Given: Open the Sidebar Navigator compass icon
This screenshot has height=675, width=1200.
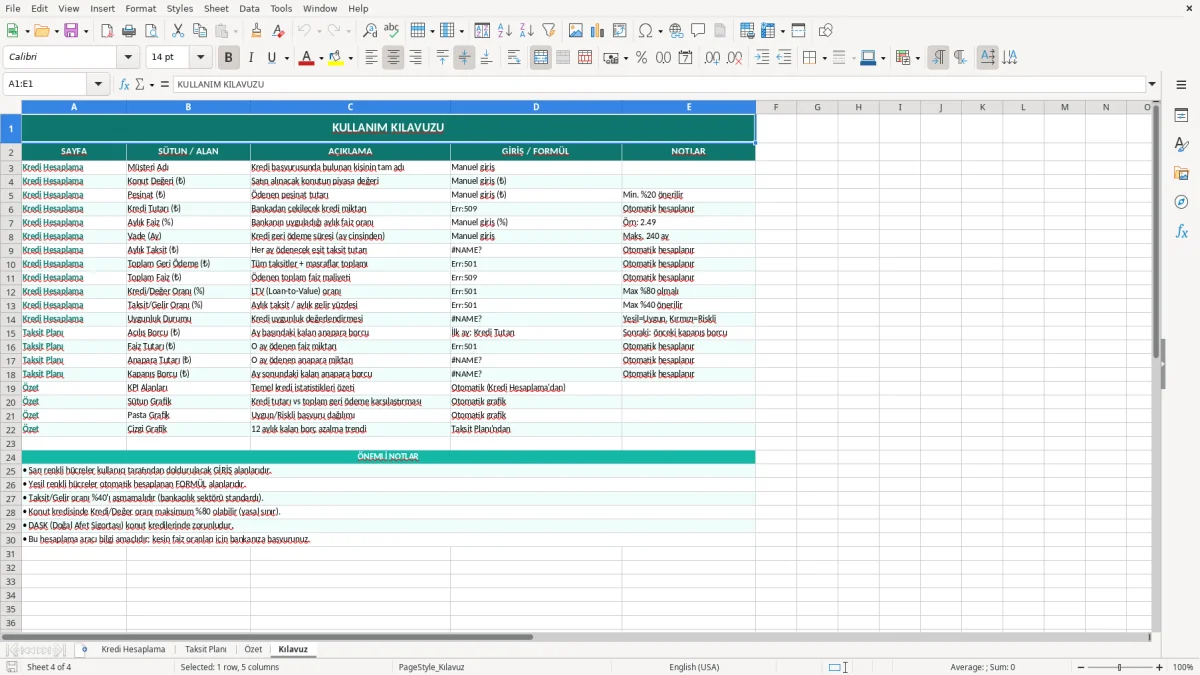Looking at the screenshot, I should [1181, 202].
